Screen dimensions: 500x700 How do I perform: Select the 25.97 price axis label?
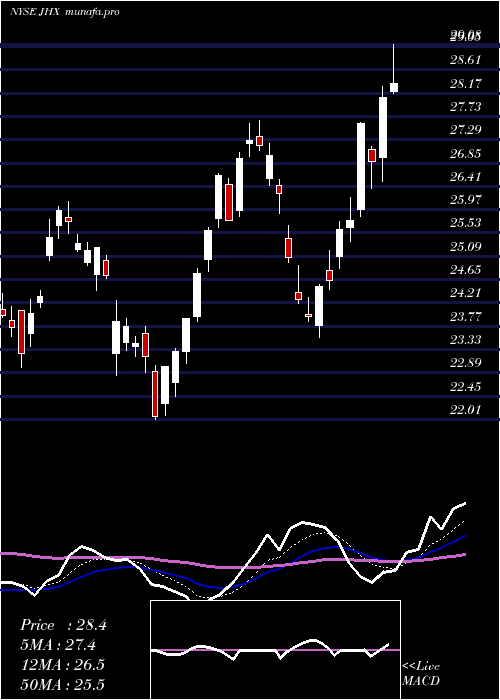point(465,199)
